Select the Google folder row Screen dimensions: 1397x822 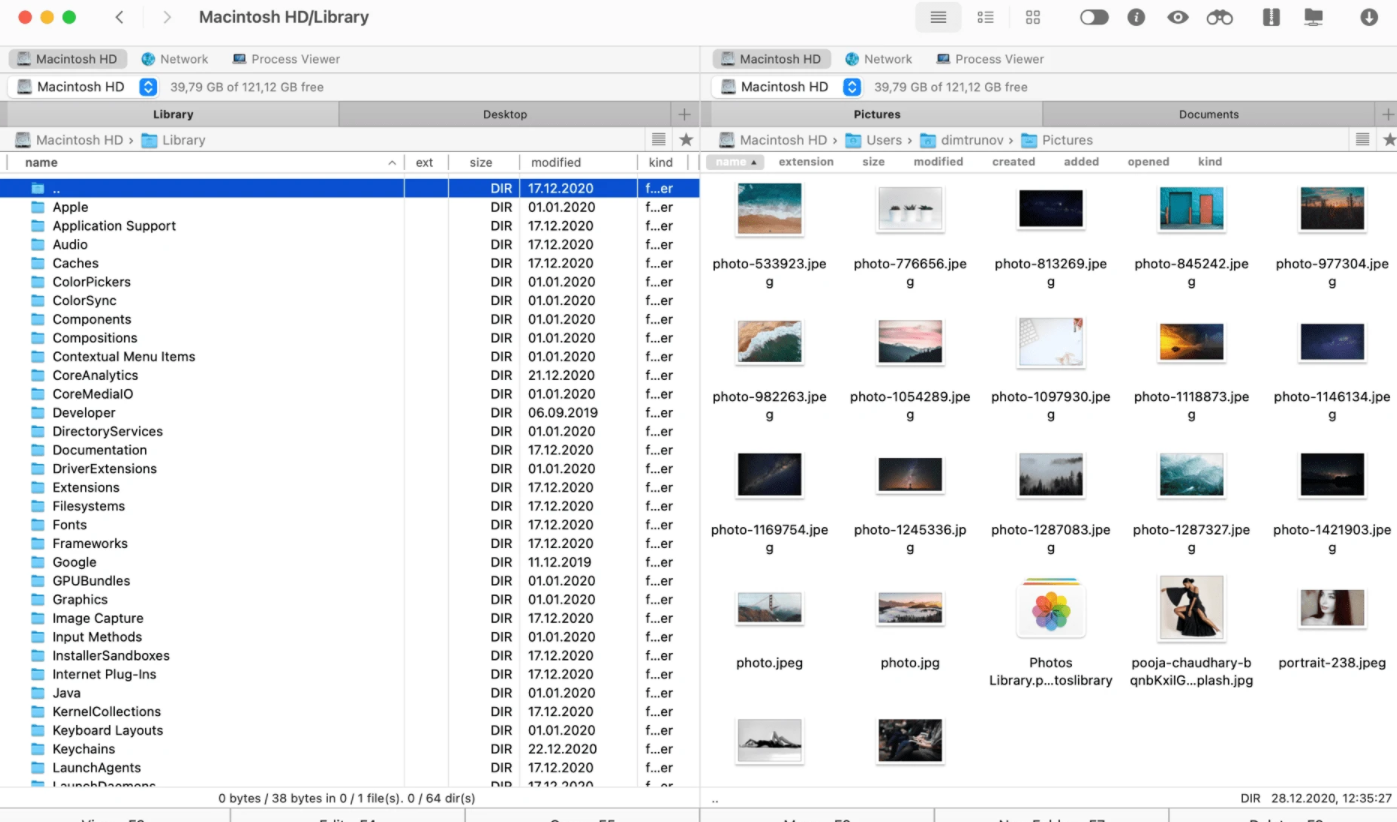[x=349, y=562]
